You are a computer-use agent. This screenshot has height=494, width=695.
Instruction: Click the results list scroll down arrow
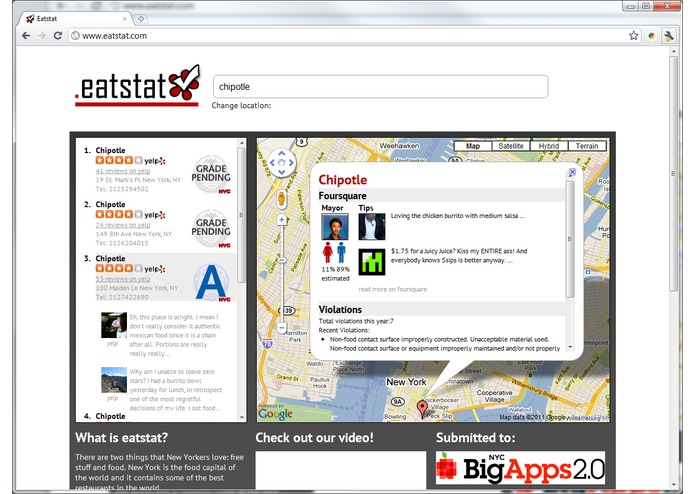click(x=242, y=417)
